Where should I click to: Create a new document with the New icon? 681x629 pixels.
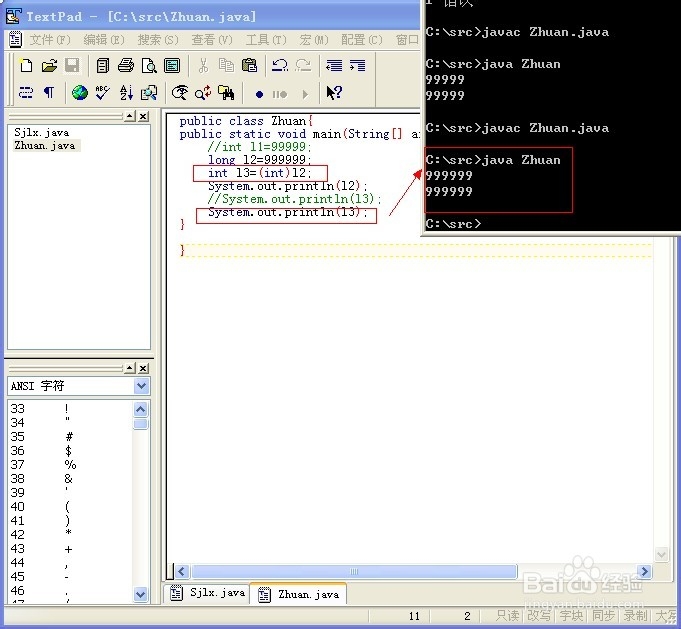point(26,66)
